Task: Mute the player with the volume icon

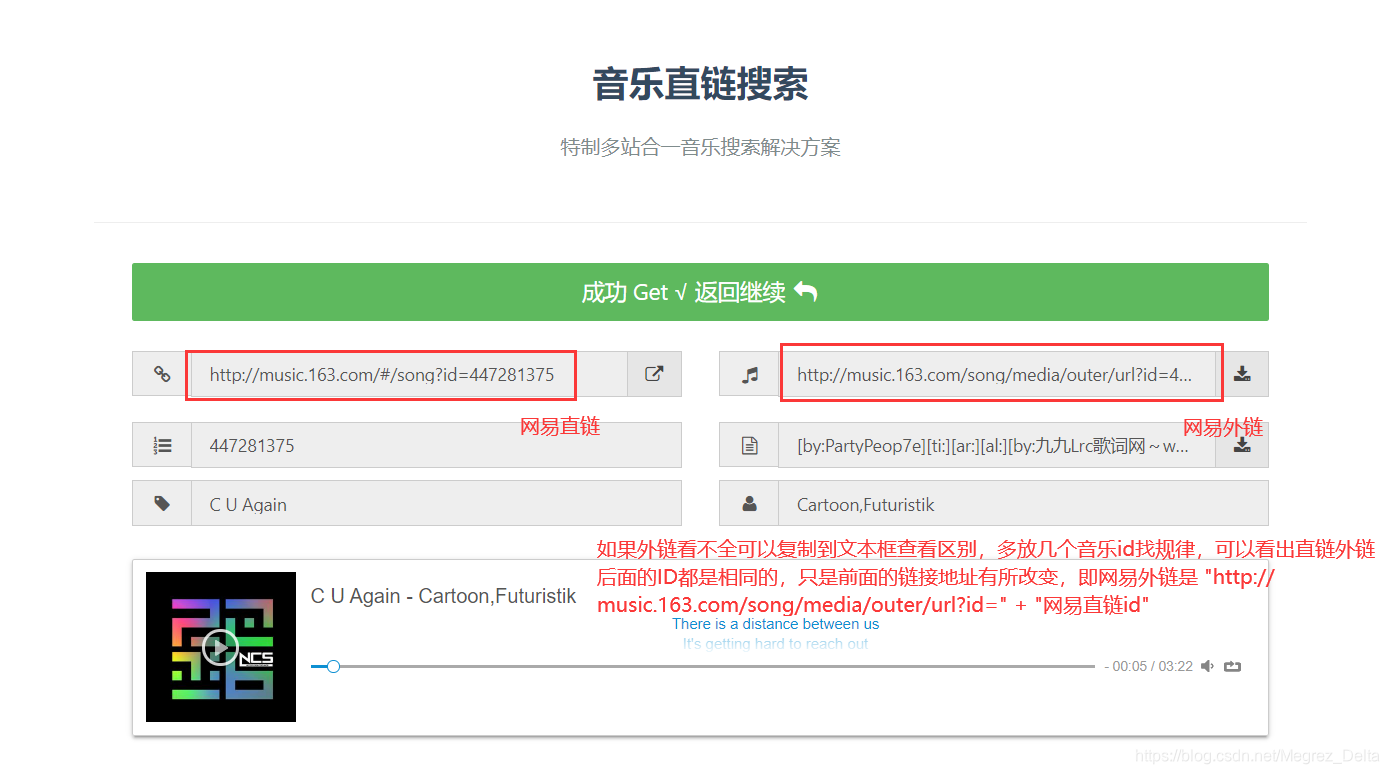Action: point(1208,666)
